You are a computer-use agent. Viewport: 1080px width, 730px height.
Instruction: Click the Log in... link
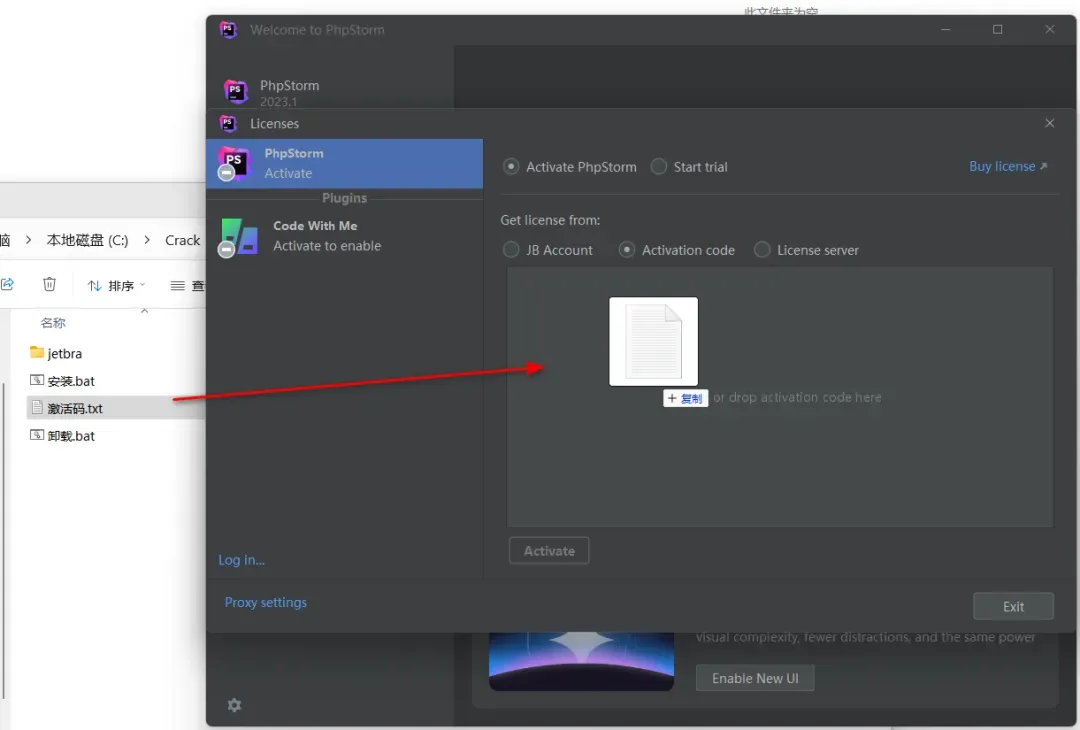tap(242, 560)
